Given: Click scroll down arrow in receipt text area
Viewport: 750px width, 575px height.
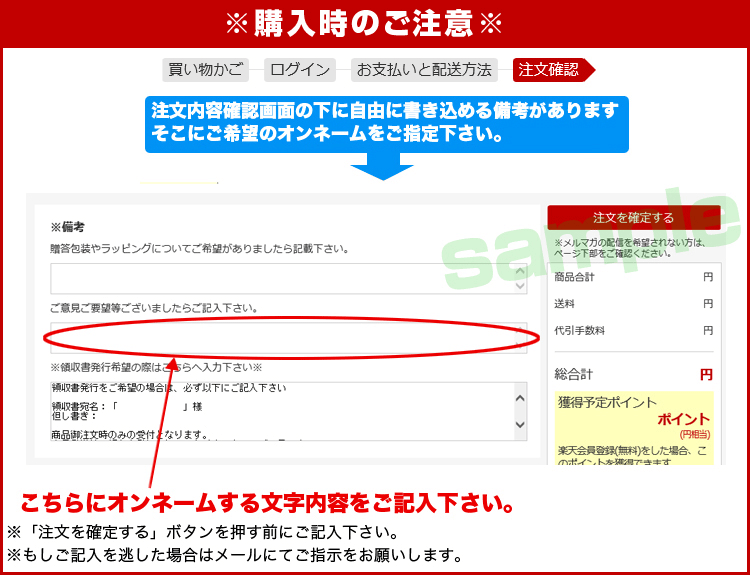Looking at the screenshot, I should point(519,426).
